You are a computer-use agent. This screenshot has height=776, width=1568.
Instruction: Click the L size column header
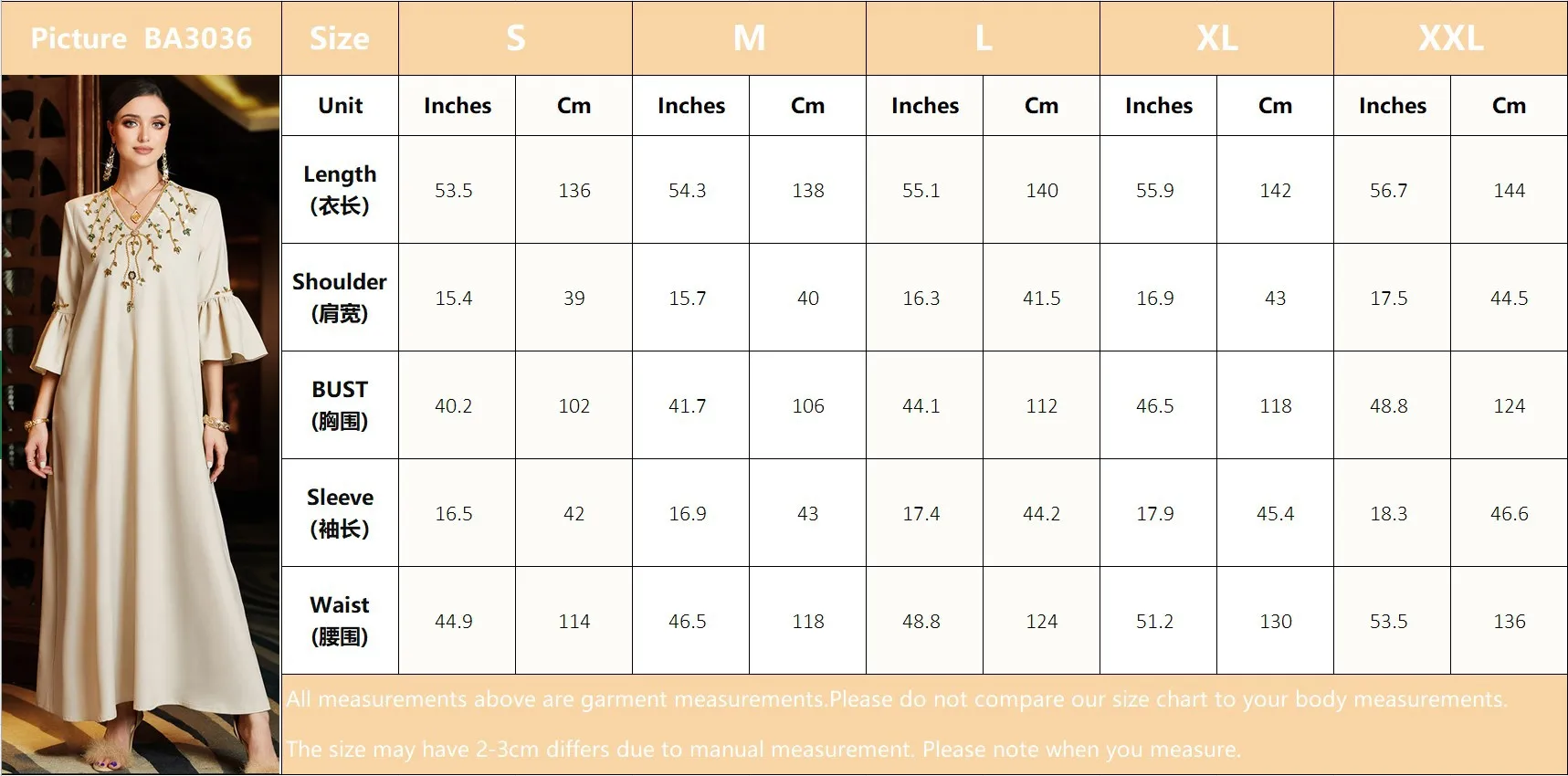coord(983,38)
